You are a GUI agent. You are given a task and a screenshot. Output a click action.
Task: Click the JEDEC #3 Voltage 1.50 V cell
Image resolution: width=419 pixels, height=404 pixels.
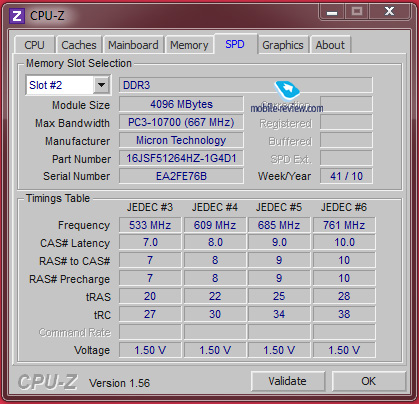[x=150, y=350]
